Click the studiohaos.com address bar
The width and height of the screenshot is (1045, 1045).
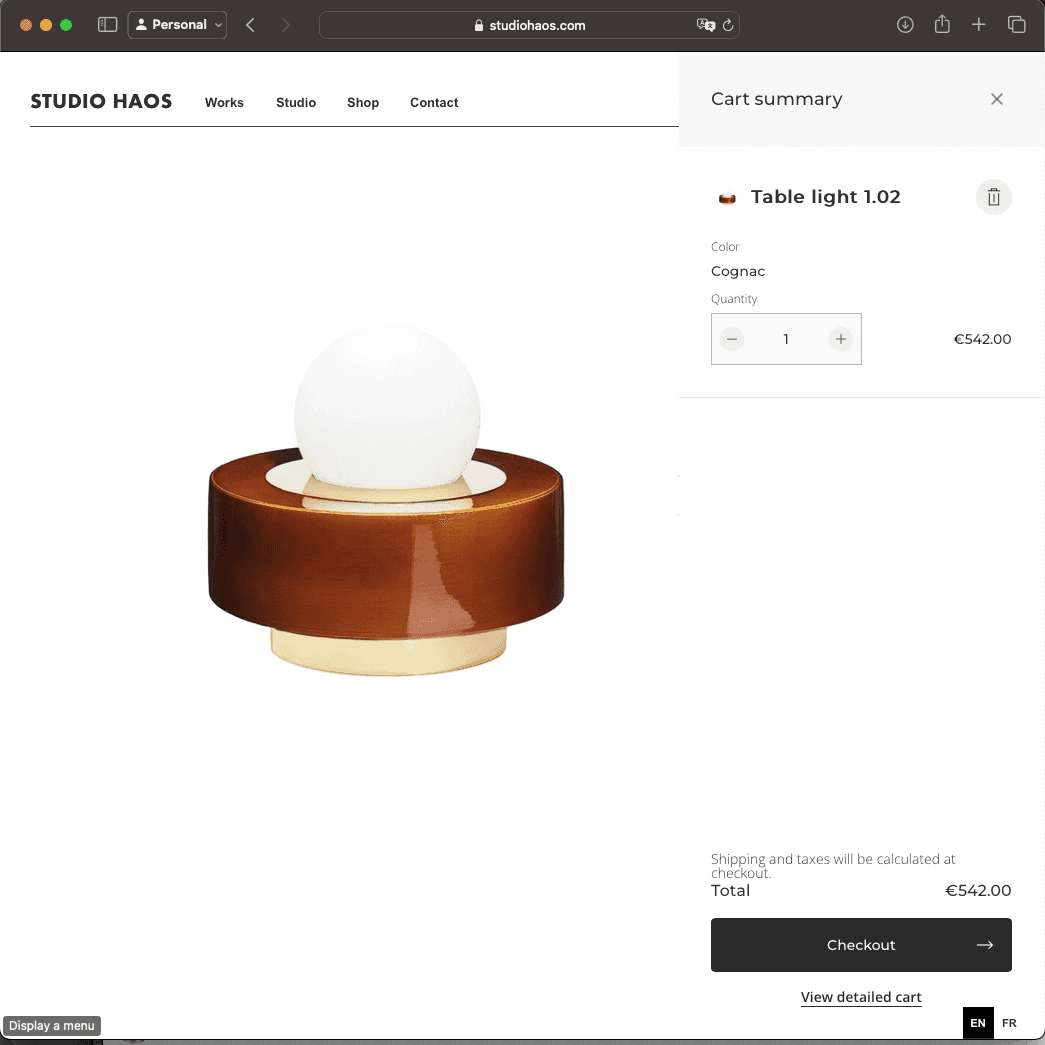pyautogui.click(x=530, y=25)
